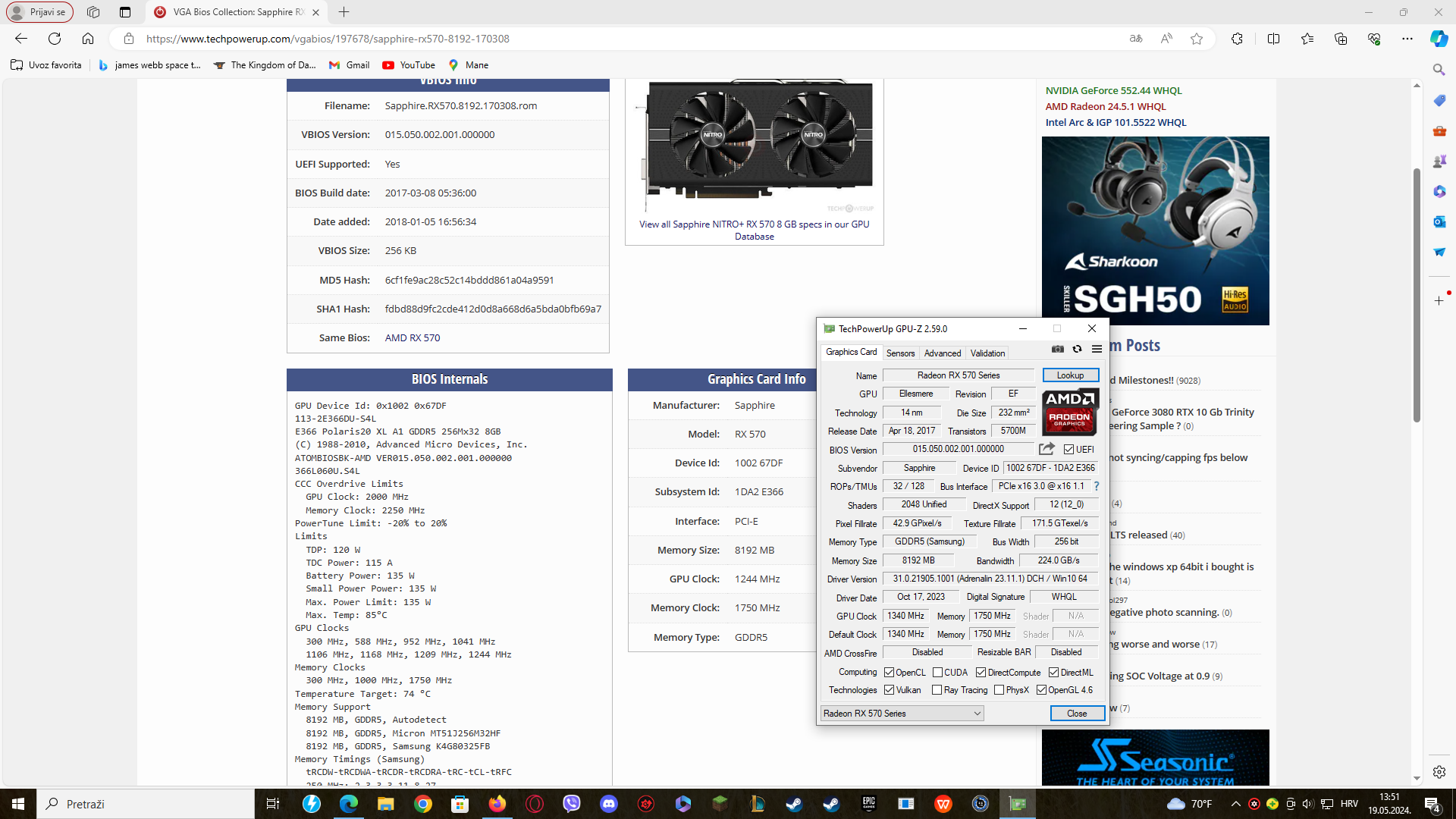Click the address bar URL

click(328, 39)
